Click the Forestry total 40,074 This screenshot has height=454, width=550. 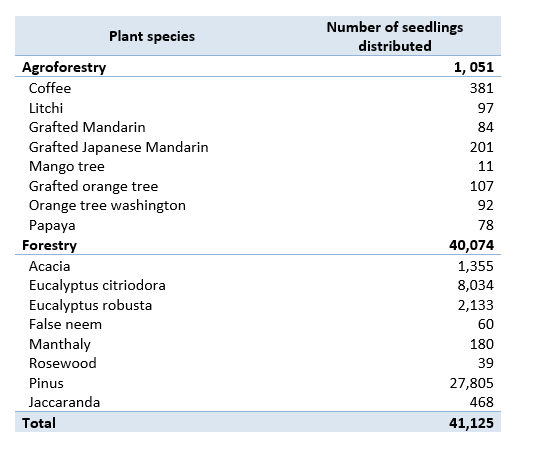471,245
